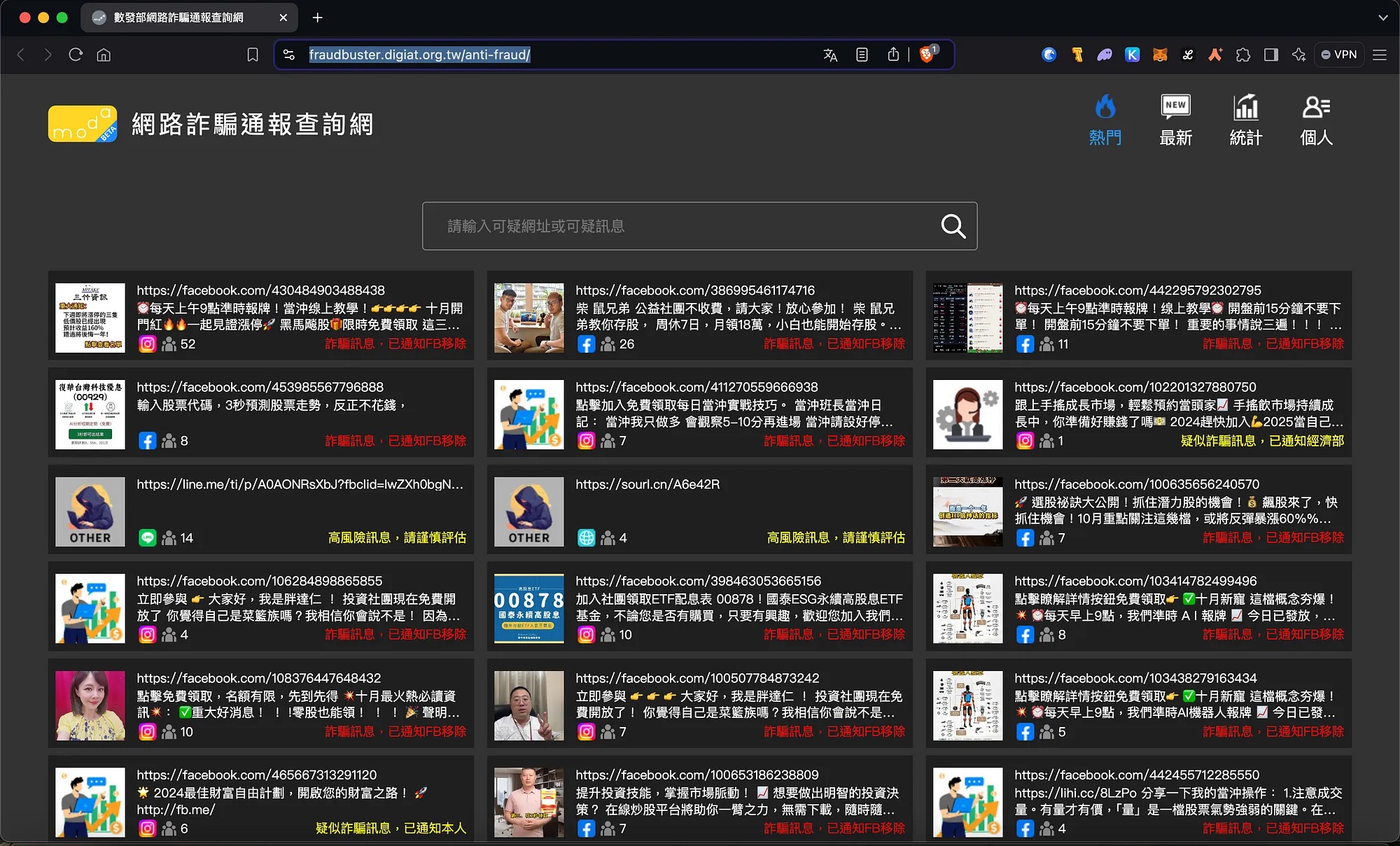Screen dimensions: 1400x846
Task: Click Instagram icon on report 430484903488438
Action: tap(147, 344)
